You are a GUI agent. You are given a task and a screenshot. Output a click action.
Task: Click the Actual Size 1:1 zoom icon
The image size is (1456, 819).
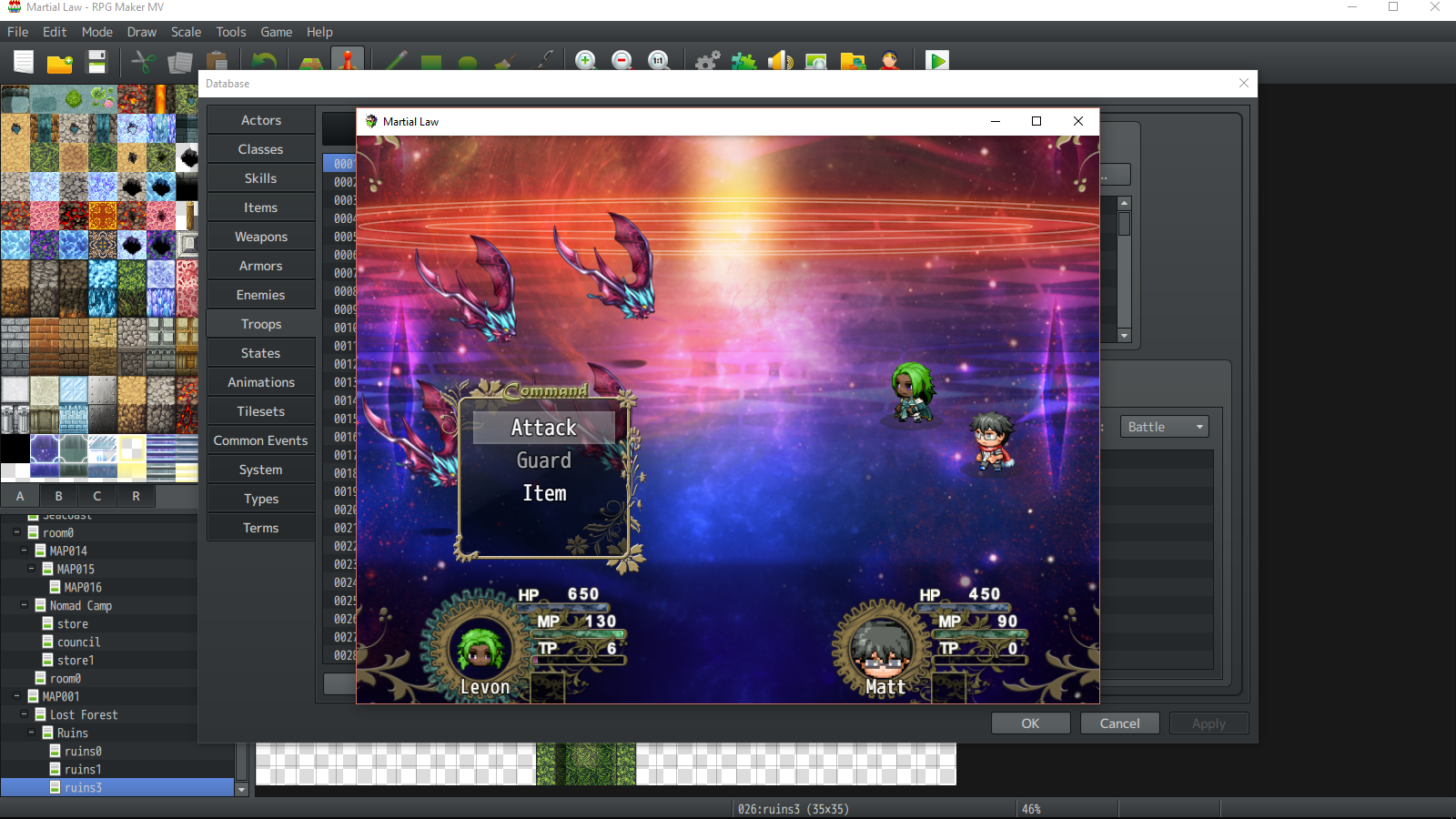(659, 62)
